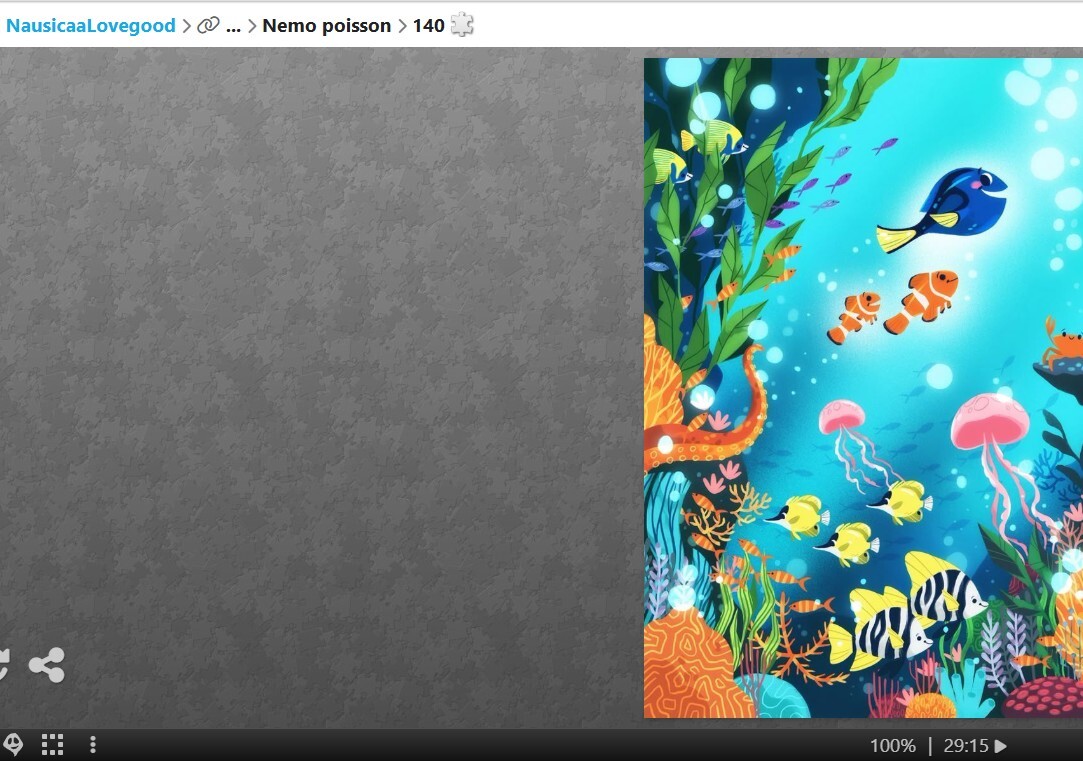Click the puzzle piece icon beside 140
This screenshot has height=765, width=1083.
tap(462, 25)
